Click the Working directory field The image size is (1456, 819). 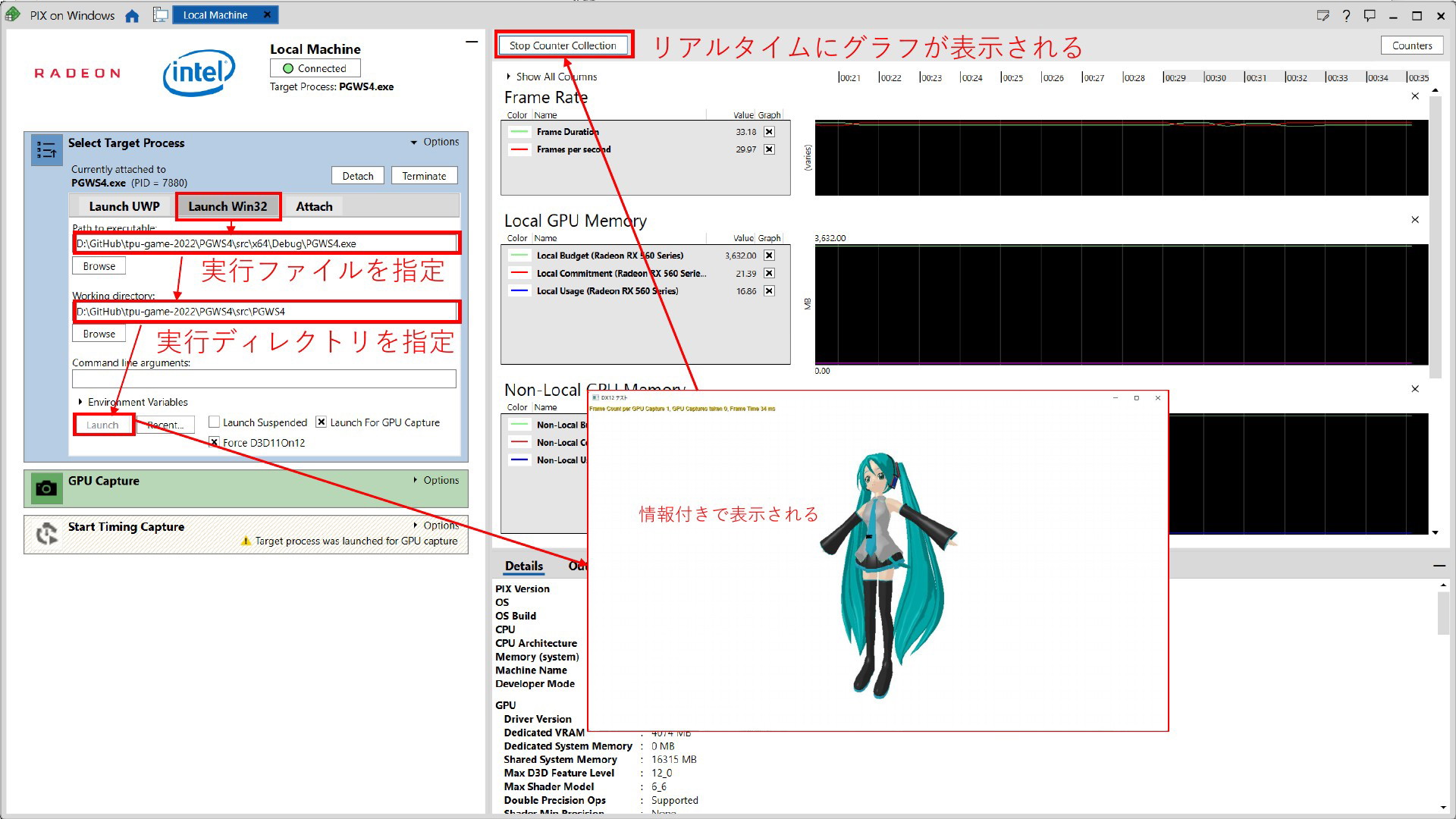click(266, 311)
